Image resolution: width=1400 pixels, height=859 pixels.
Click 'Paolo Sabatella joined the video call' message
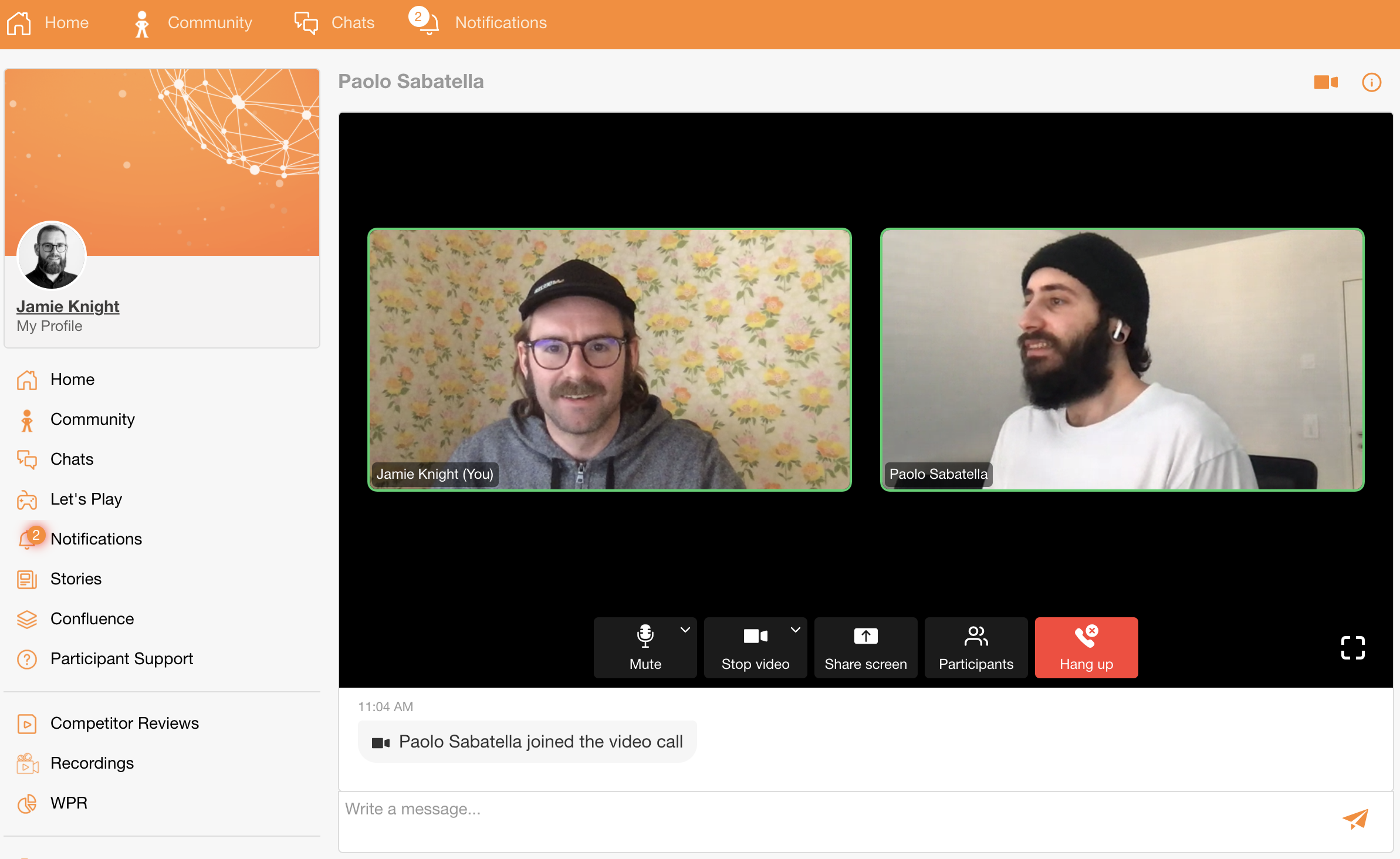click(527, 742)
